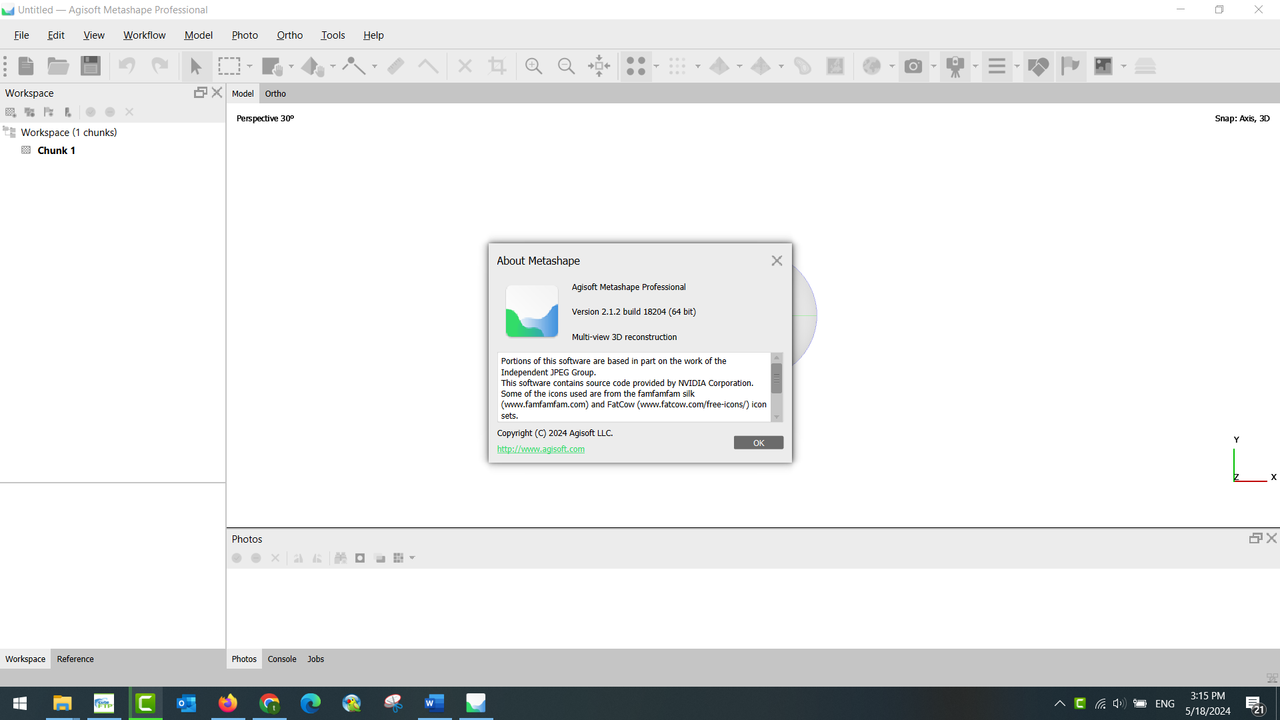Switch to the Jobs tab
Screen dimensions: 1280x720
click(315, 659)
